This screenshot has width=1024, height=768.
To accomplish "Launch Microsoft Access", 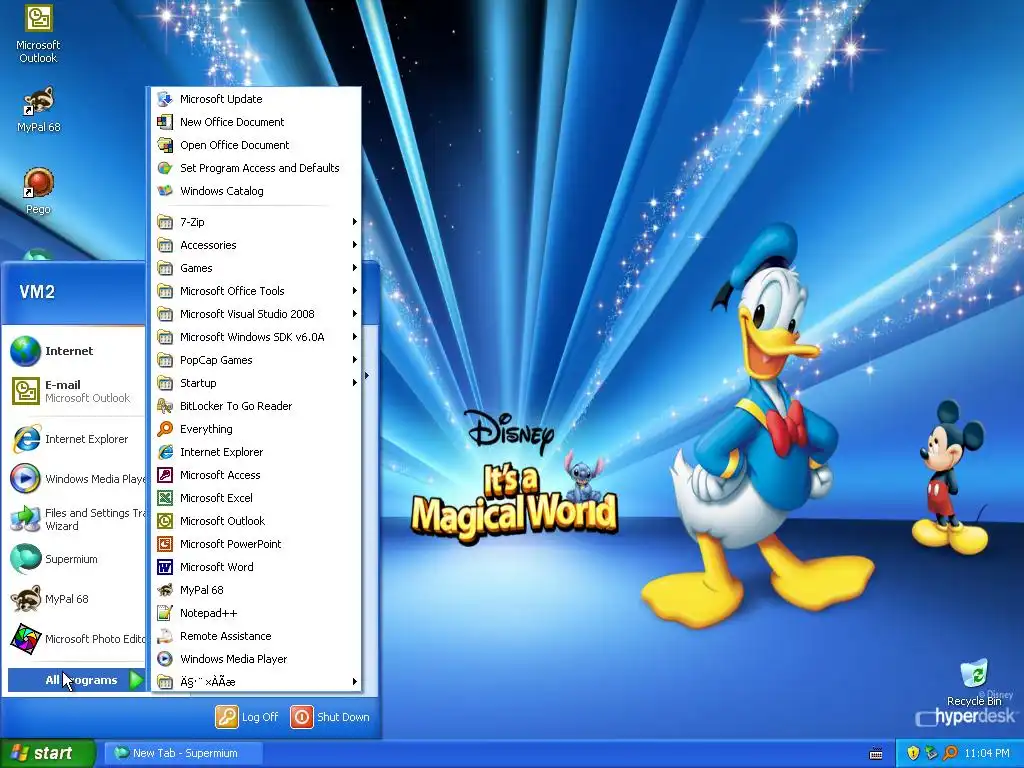I will point(255,475).
